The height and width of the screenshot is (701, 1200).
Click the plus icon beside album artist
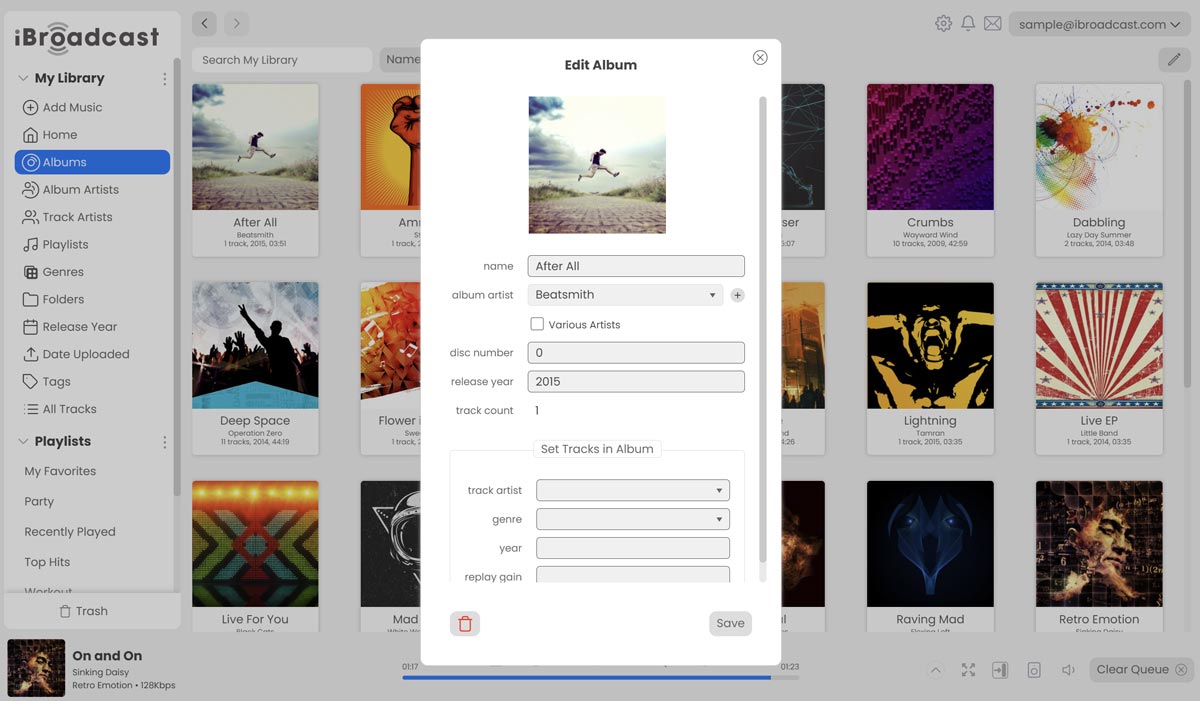pyautogui.click(x=737, y=295)
